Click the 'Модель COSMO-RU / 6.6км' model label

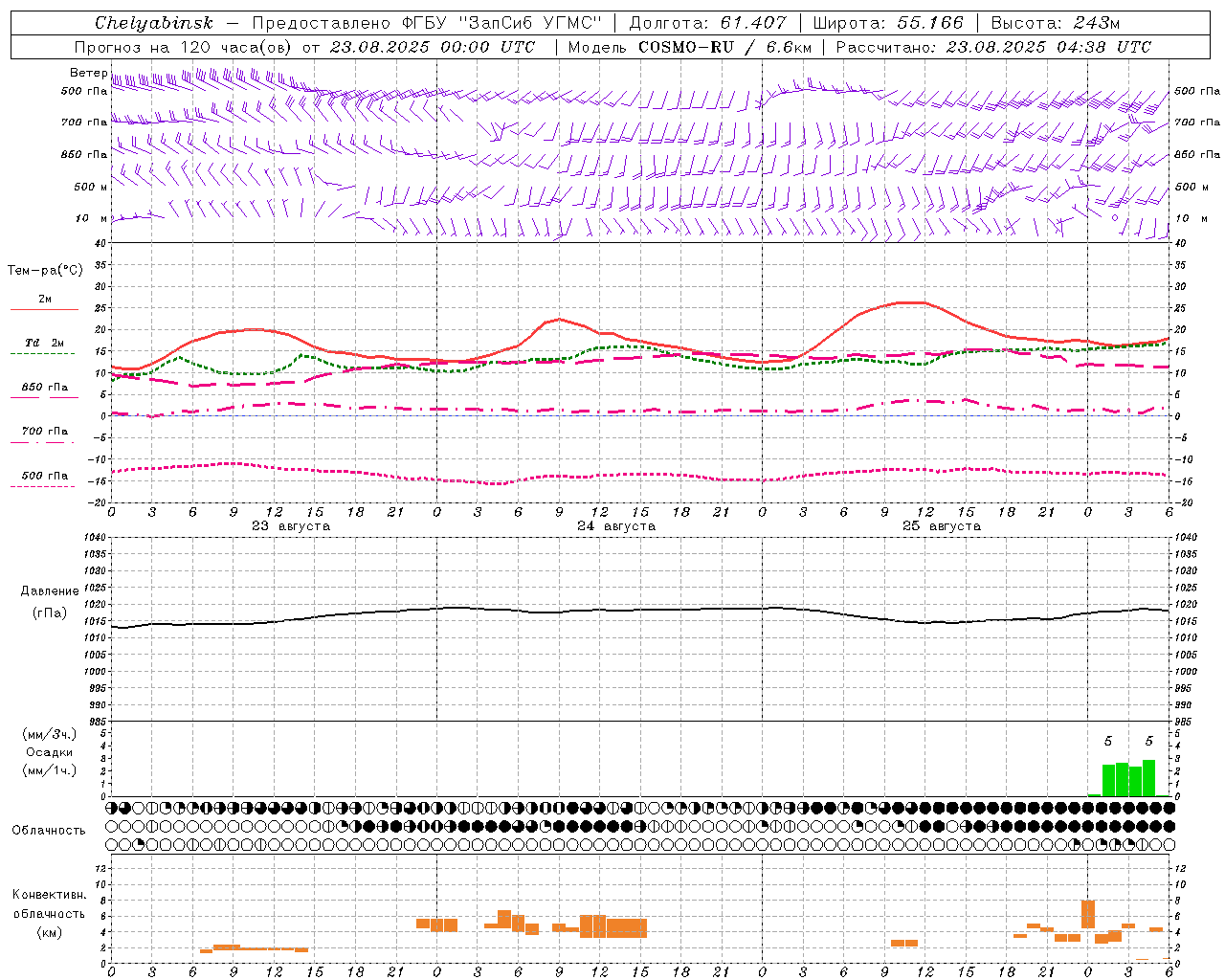point(690,47)
